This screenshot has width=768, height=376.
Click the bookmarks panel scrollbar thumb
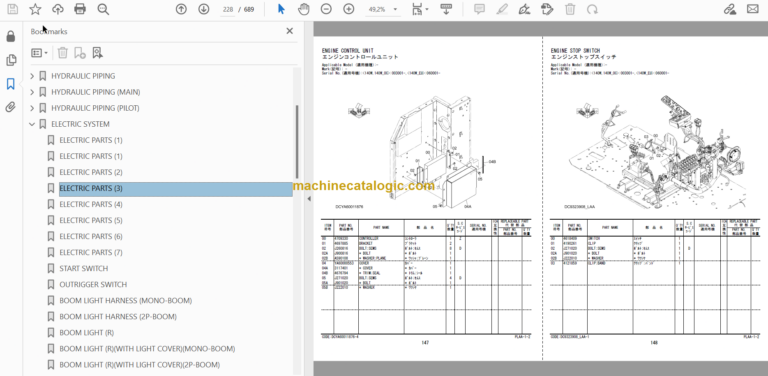click(x=296, y=141)
